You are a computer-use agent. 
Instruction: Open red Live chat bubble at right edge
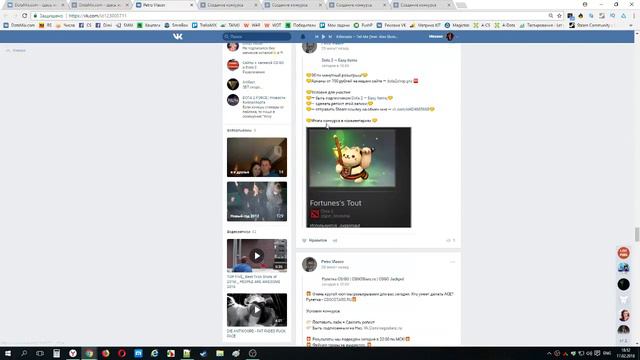(623, 253)
